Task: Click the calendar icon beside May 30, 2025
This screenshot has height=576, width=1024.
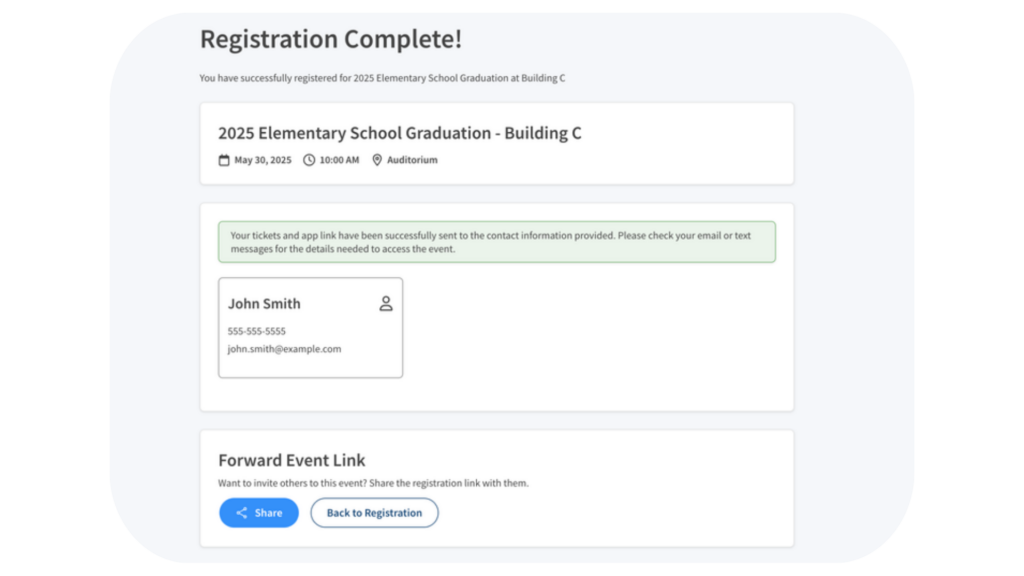Action: 224,160
